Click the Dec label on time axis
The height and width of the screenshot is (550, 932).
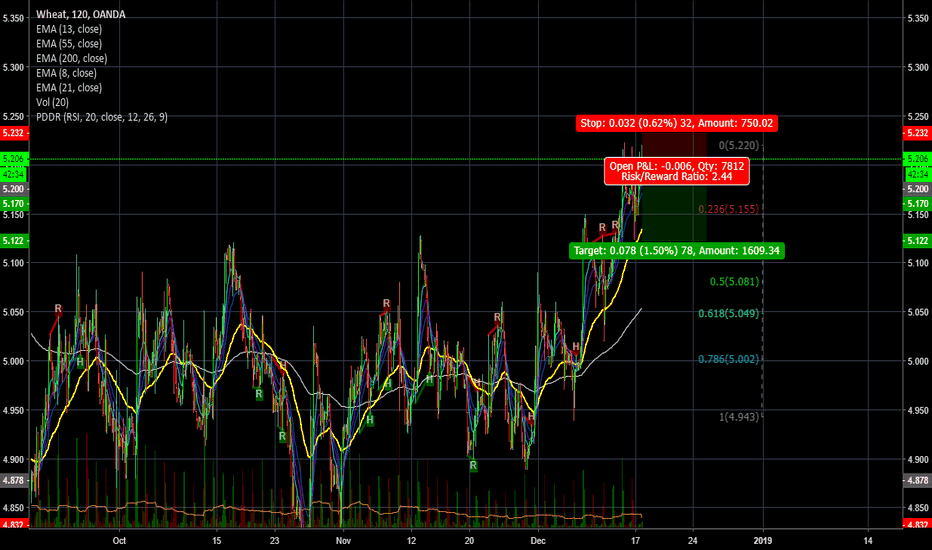coord(538,540)
